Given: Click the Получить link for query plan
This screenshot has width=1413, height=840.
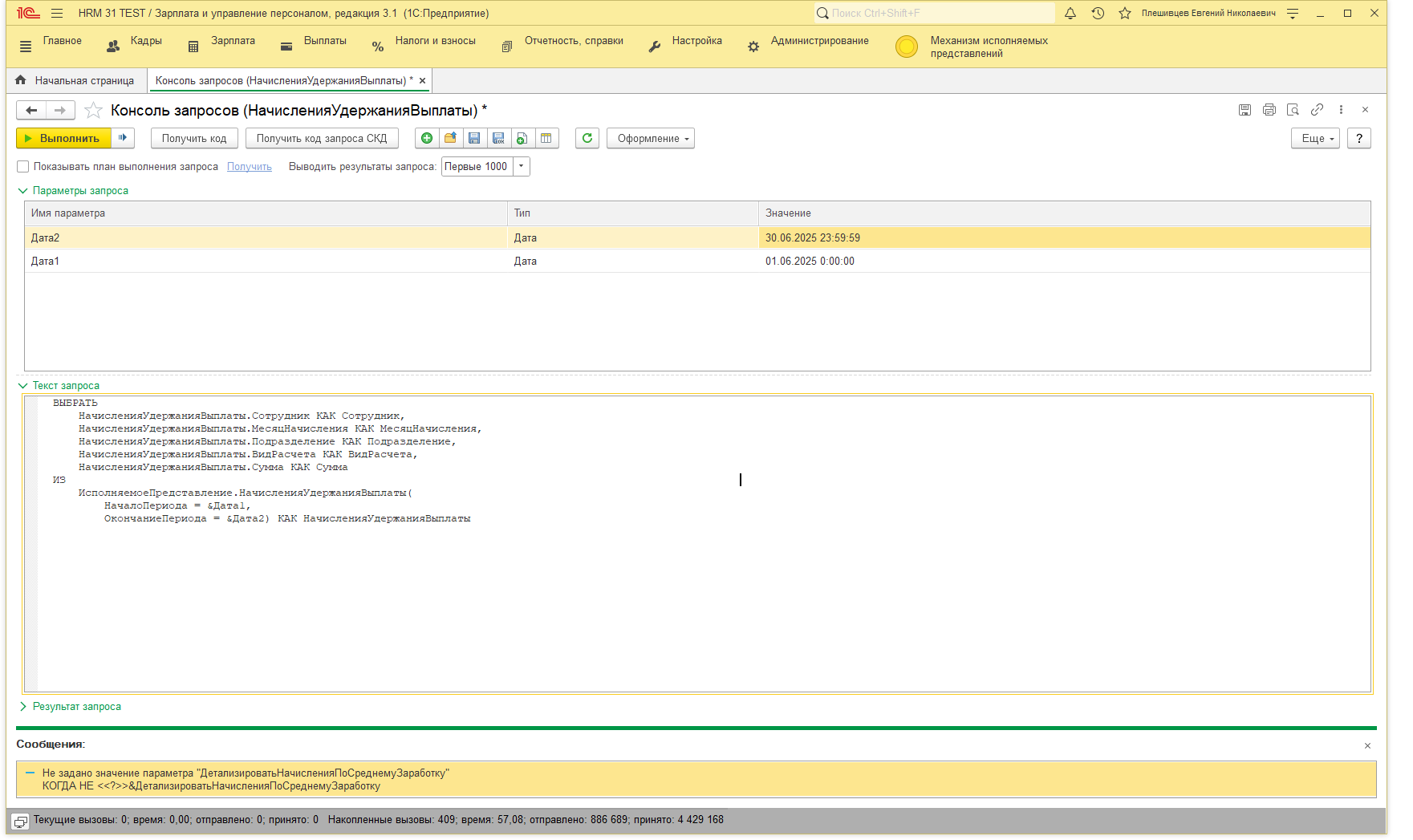Looking at the screenshot, I should click(x=250, y=167).
